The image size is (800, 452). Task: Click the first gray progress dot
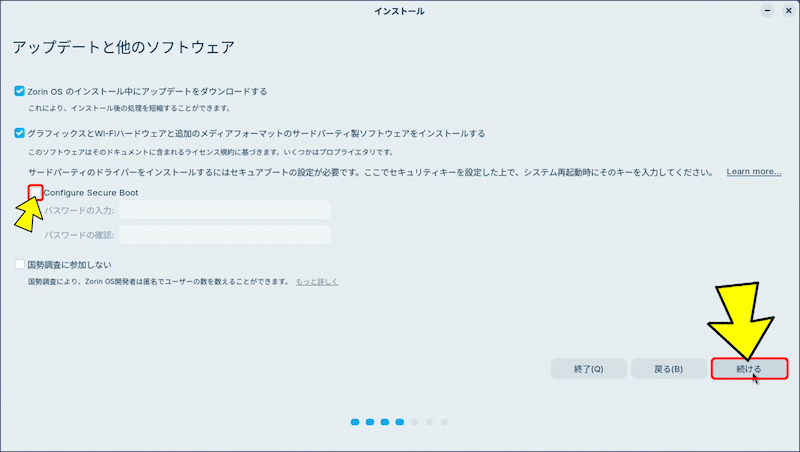415,422
